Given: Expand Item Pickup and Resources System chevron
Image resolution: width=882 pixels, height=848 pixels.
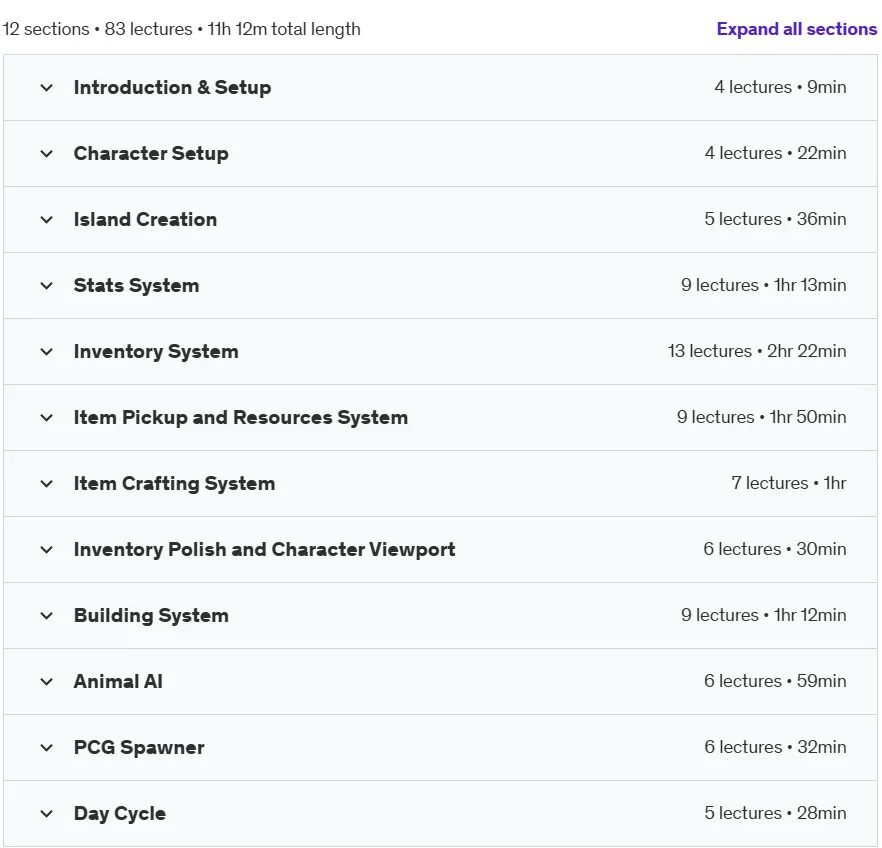Looking at the screenshot, I should click(x=47, y=417).
